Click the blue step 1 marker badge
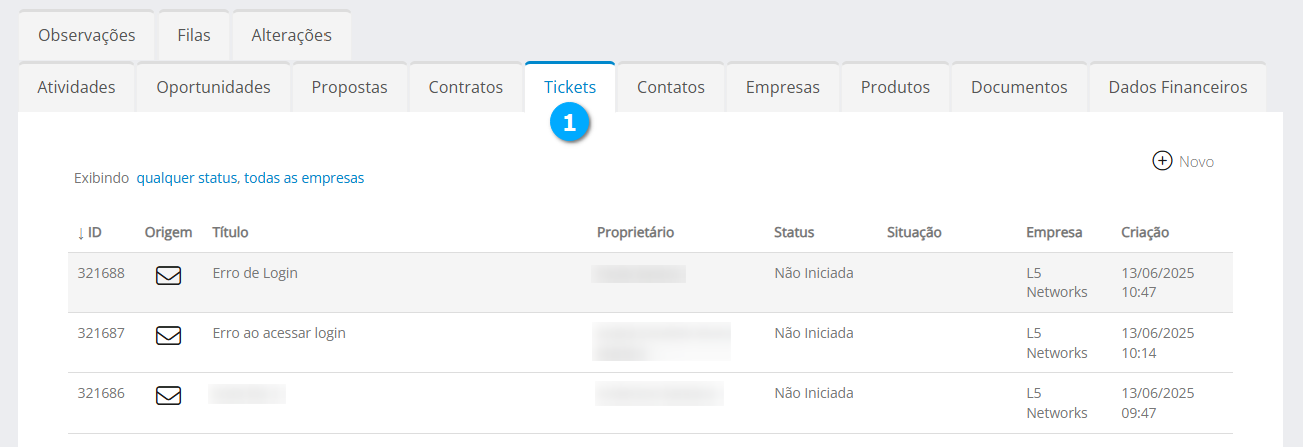The height and width of the screenshot is (447, 1303). (x=570, y=123)
